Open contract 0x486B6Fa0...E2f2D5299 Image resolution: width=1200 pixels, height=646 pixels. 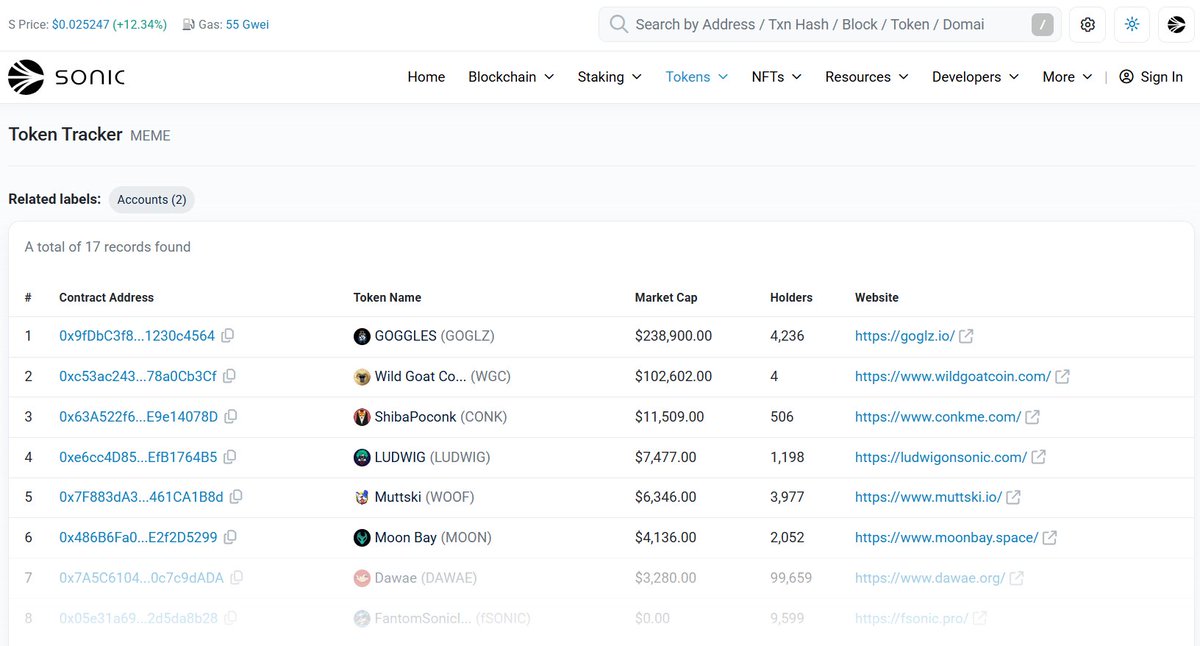138,537
